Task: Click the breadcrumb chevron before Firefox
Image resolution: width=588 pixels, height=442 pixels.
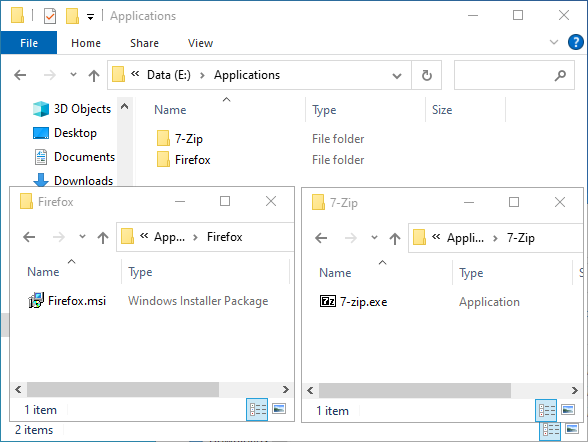Action: point(195,238)
